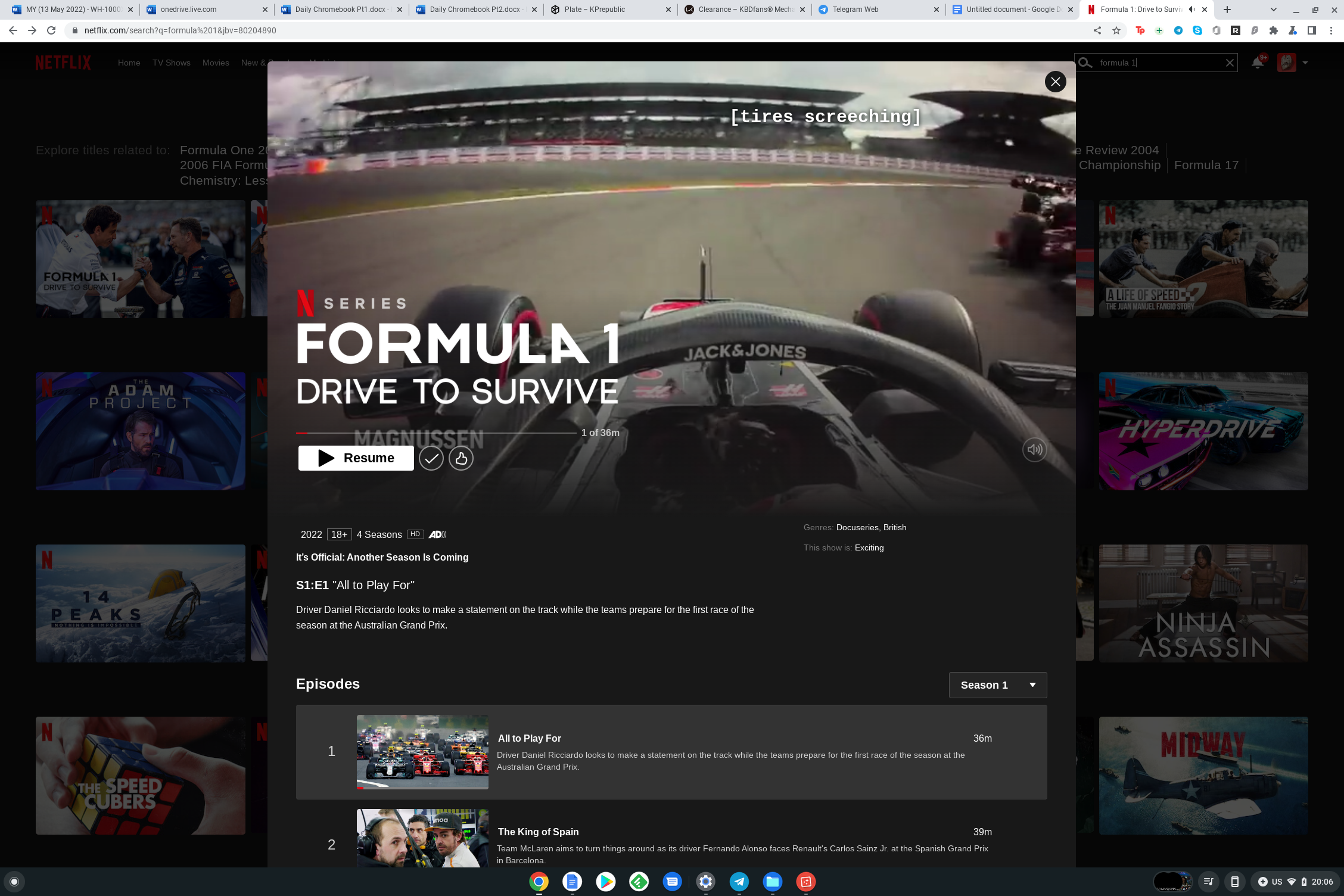The image size is (1344, 896).
Task: Click the episode progress bar
Action: [436, 433]
